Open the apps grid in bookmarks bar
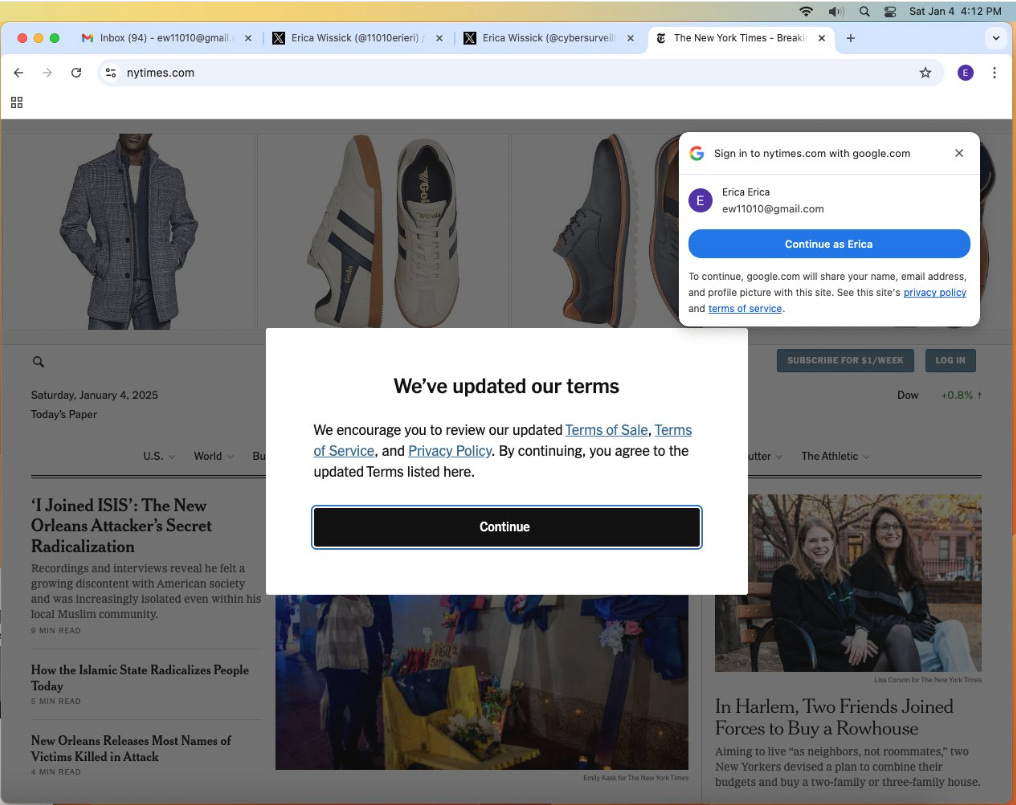This screenshot has width=1016, height=805. click(x=17, y=102)
